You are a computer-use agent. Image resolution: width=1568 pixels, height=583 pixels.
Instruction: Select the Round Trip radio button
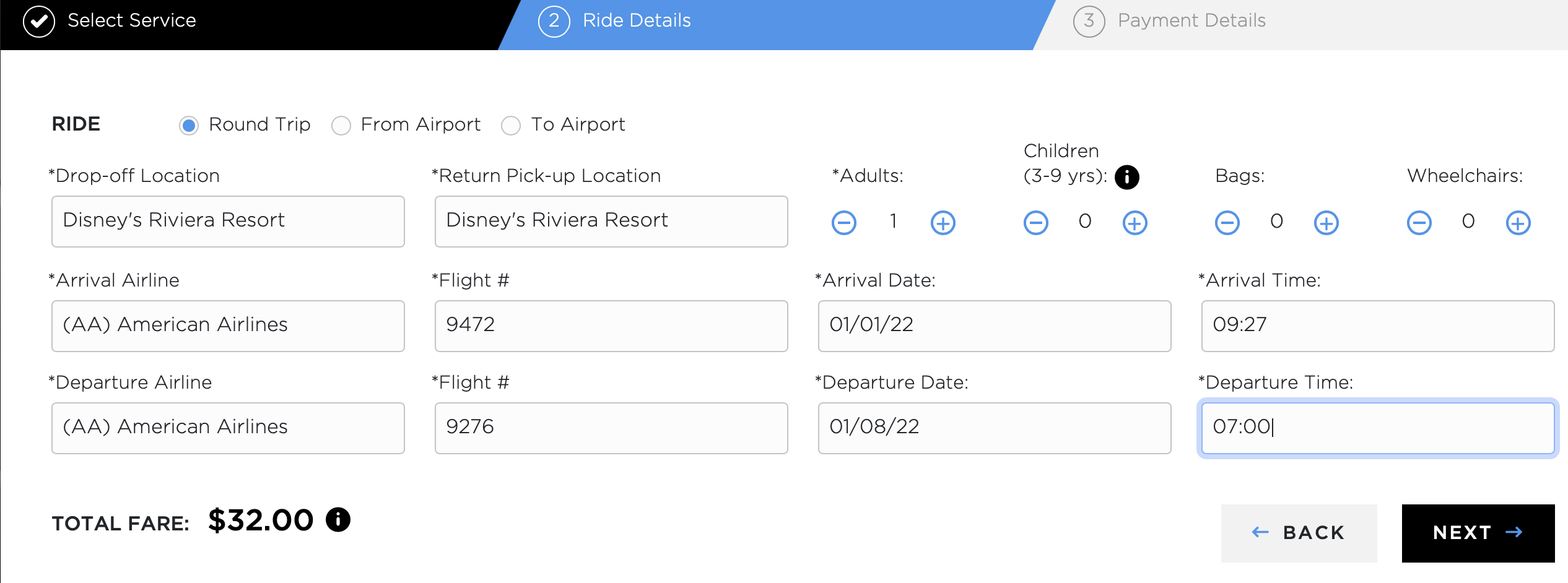point(189,126)
